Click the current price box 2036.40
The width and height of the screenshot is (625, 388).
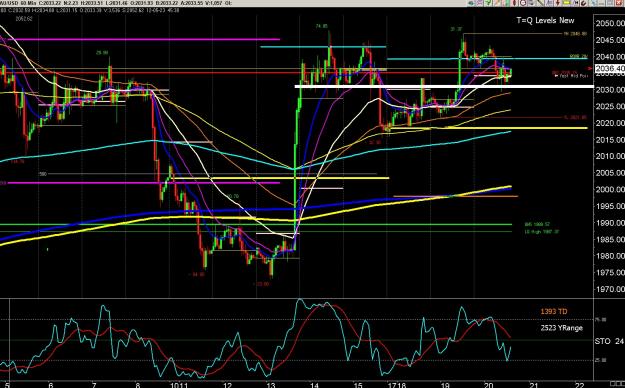(609, 69)
